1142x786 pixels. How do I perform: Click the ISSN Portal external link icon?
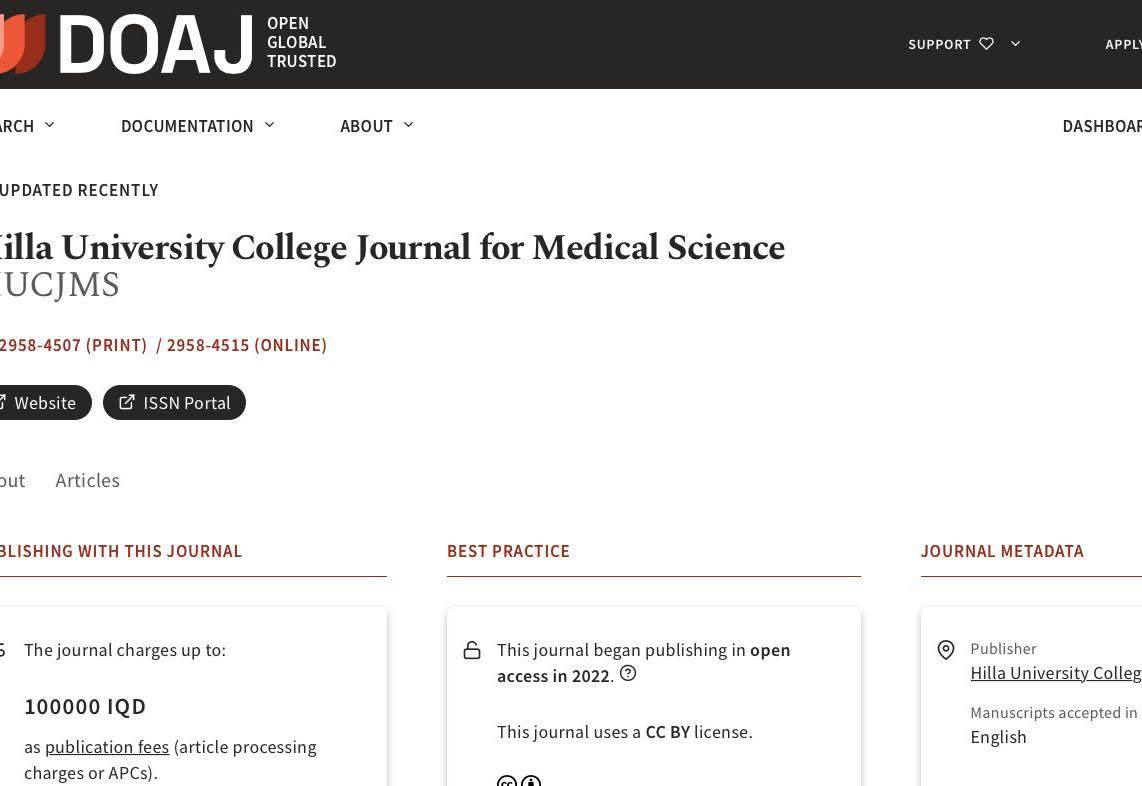click(x=127, y=402)
